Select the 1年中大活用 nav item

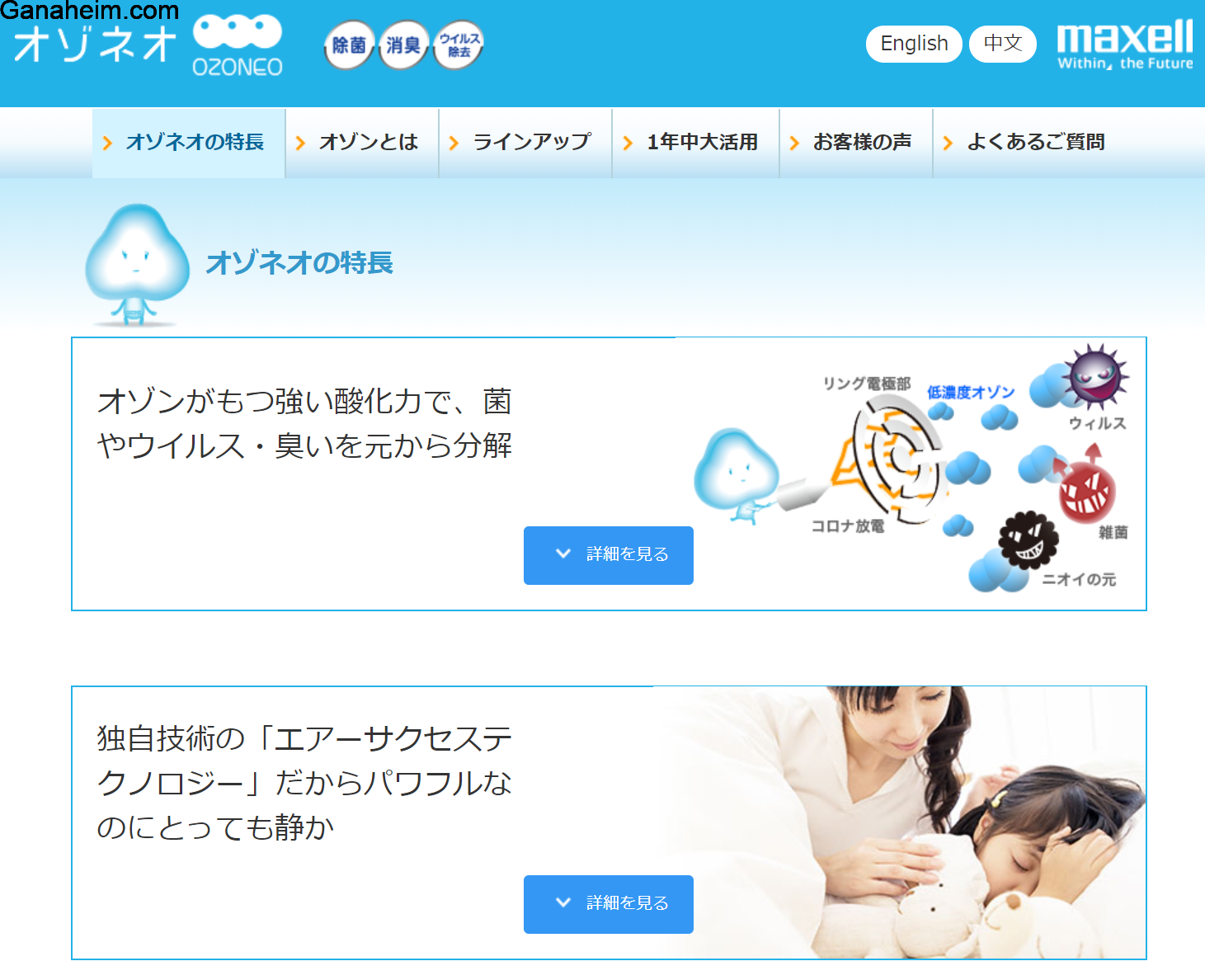point(696,143)
